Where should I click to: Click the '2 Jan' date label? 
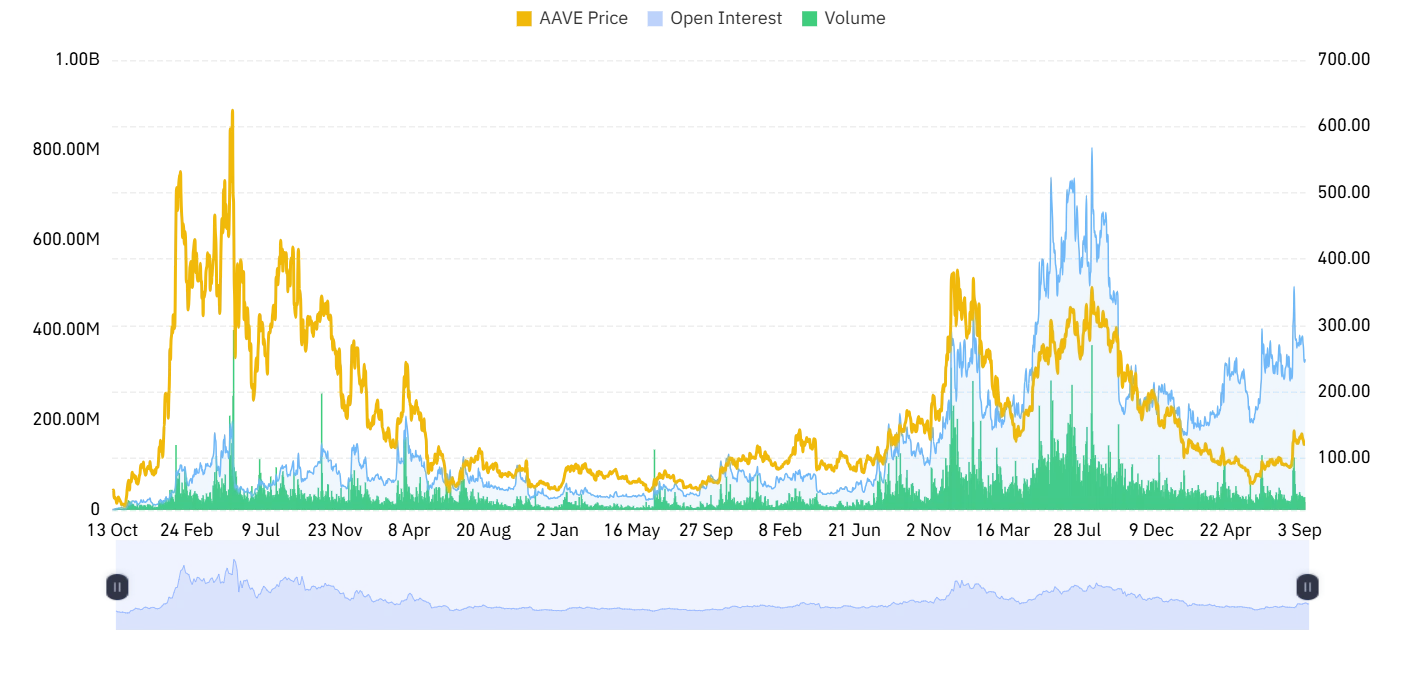click(x=557, y=530)
